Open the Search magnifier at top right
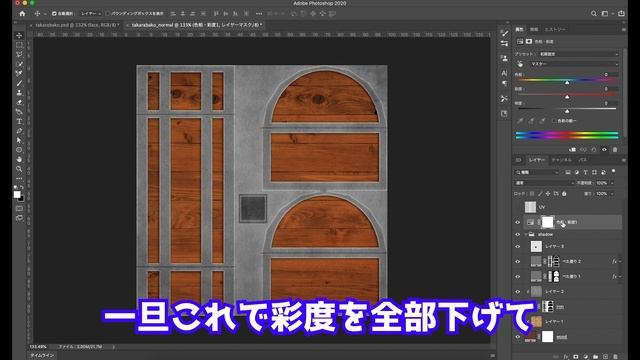Screen dimensions: 640x360 tap(593, 13)
